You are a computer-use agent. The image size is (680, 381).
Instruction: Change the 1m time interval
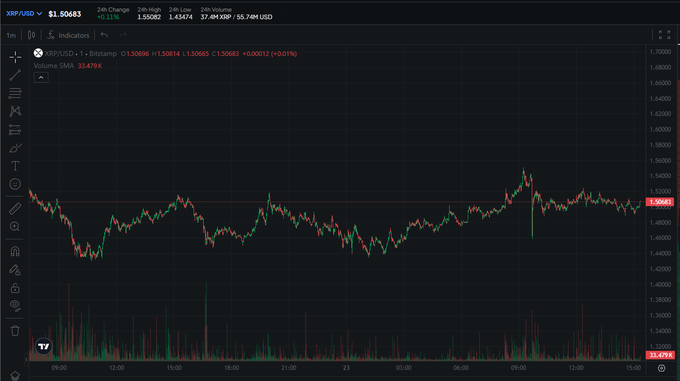(x=11, y=36)
